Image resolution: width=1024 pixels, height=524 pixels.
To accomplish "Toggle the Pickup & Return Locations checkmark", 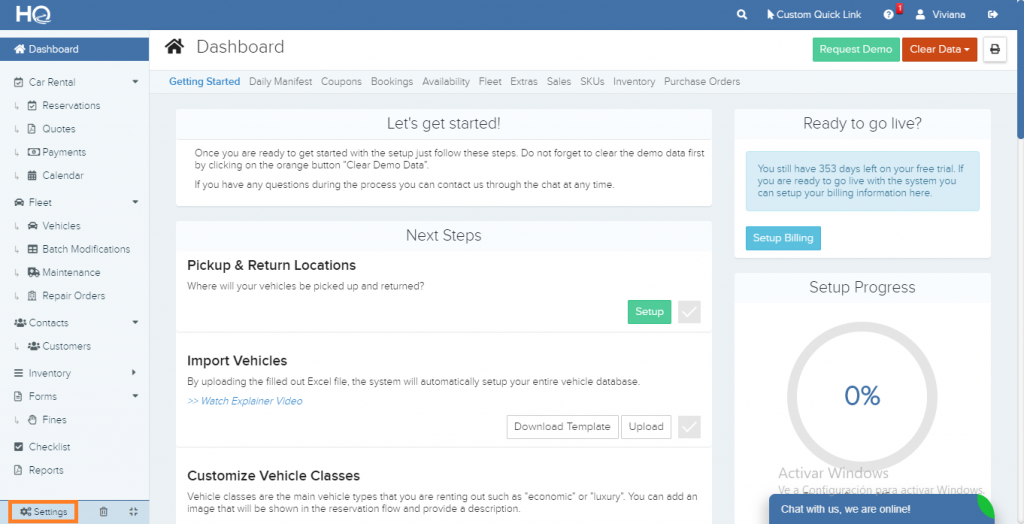I will point(689,312).
